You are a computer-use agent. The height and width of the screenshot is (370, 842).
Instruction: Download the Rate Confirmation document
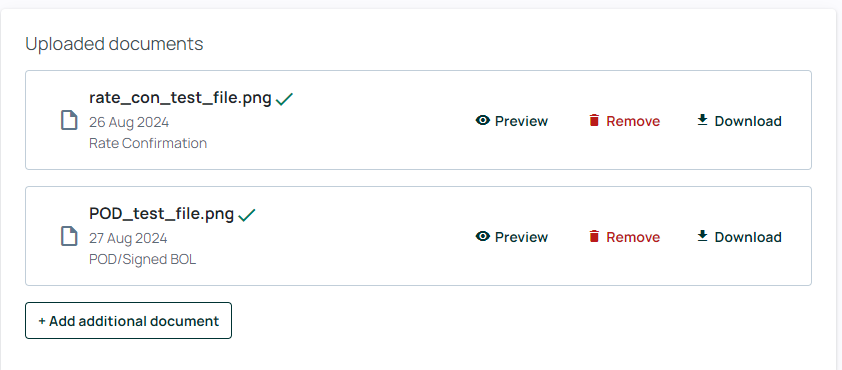(739, 121)
